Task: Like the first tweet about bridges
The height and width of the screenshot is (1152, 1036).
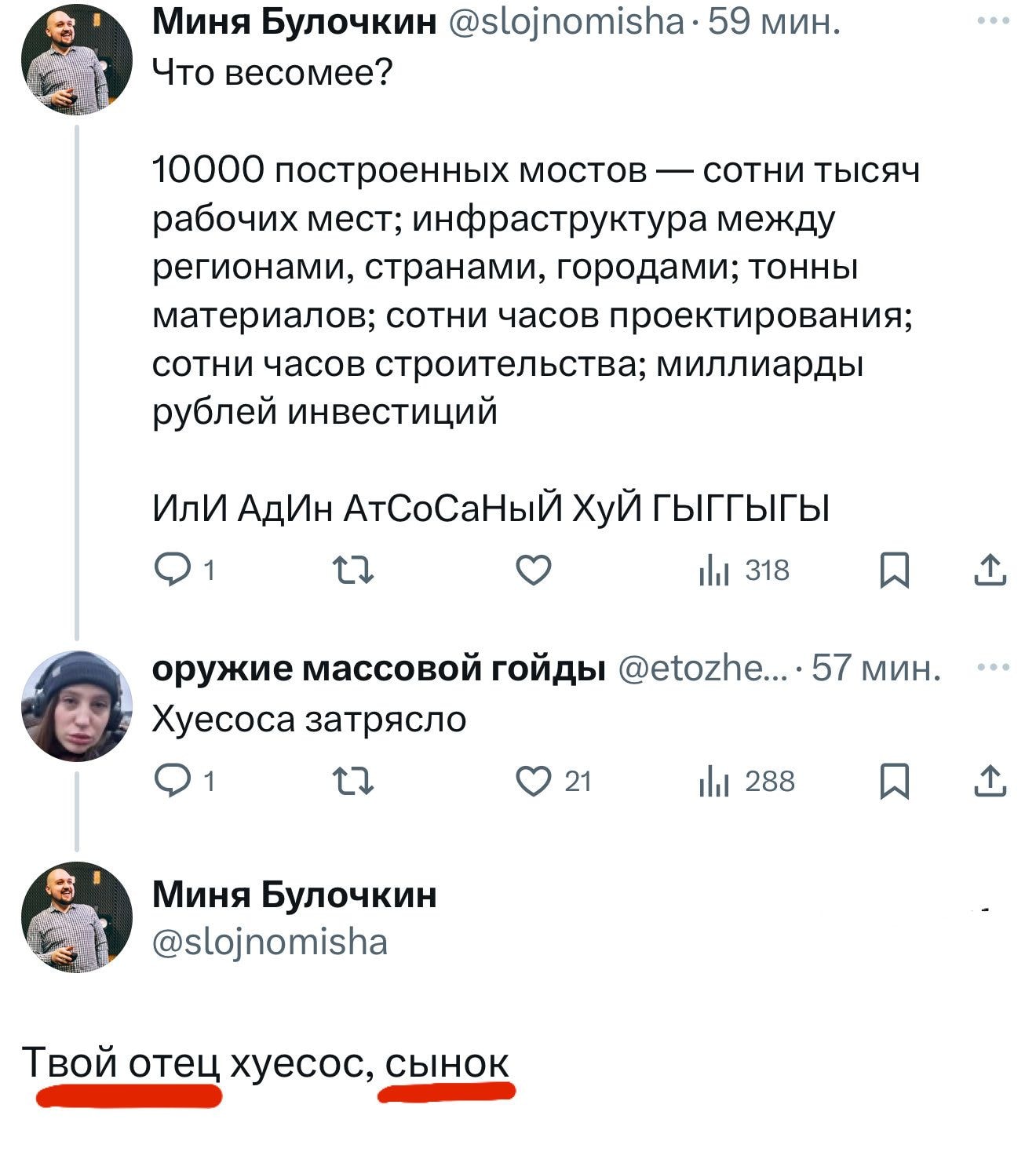Action: (x=534, y=571)
